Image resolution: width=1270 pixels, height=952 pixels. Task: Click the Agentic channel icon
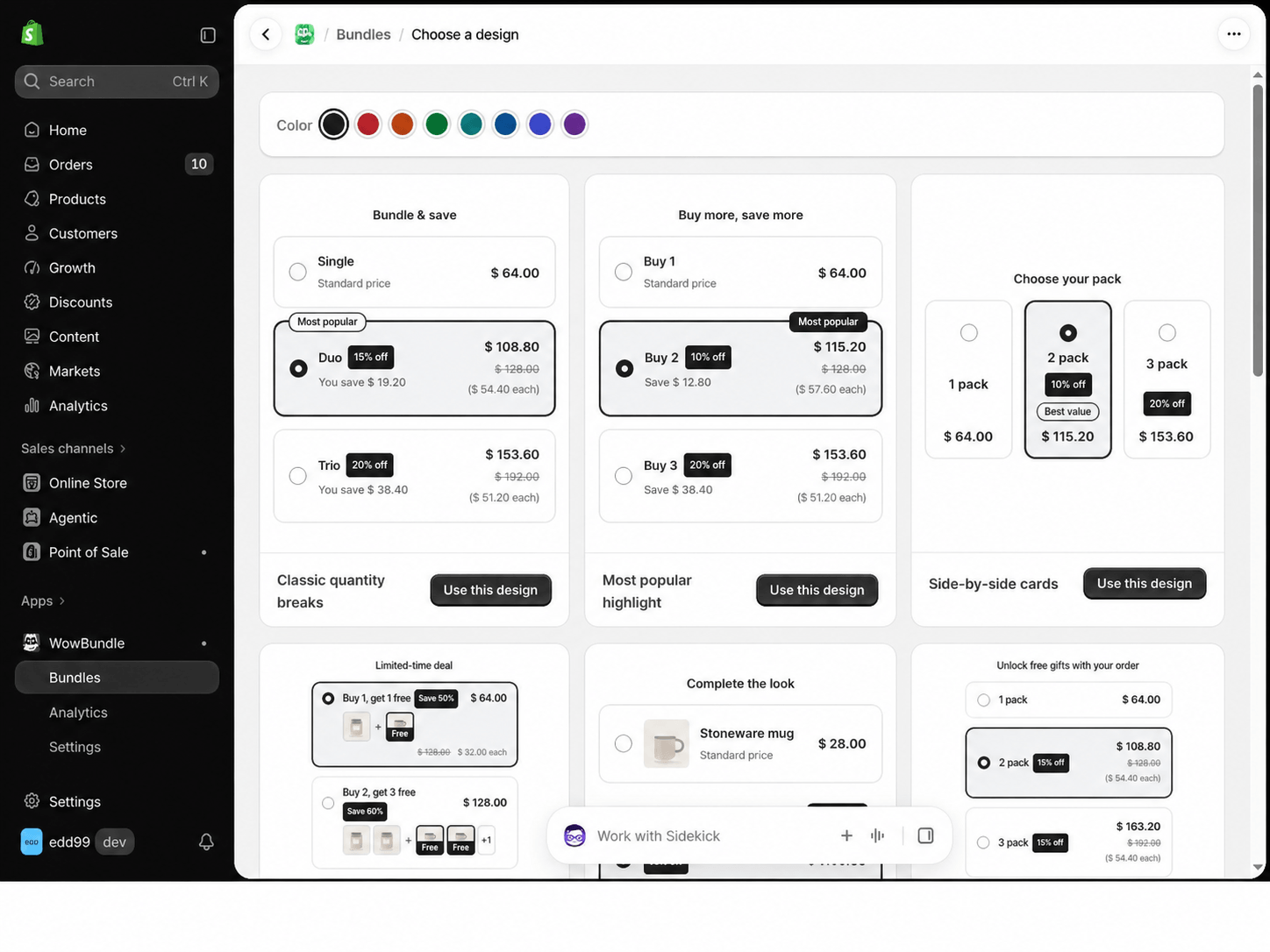[32, 517]
